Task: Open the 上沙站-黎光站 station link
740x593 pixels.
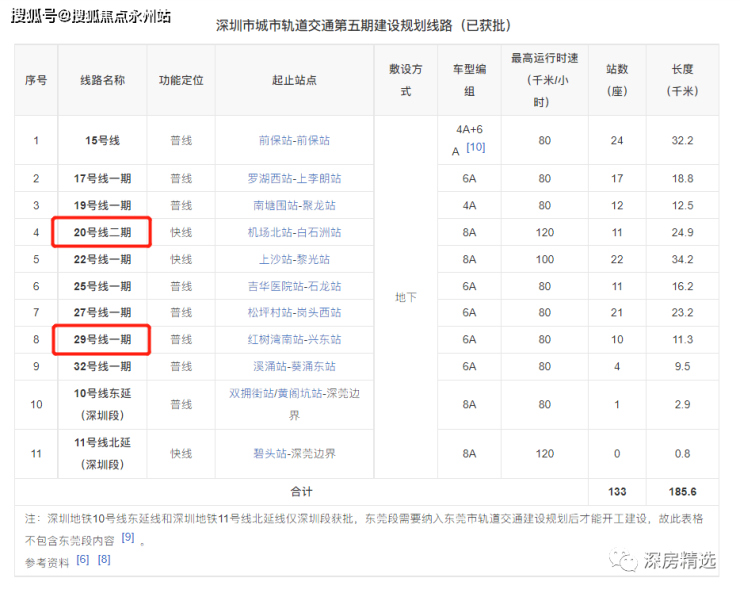Action: tap(294, 260)
